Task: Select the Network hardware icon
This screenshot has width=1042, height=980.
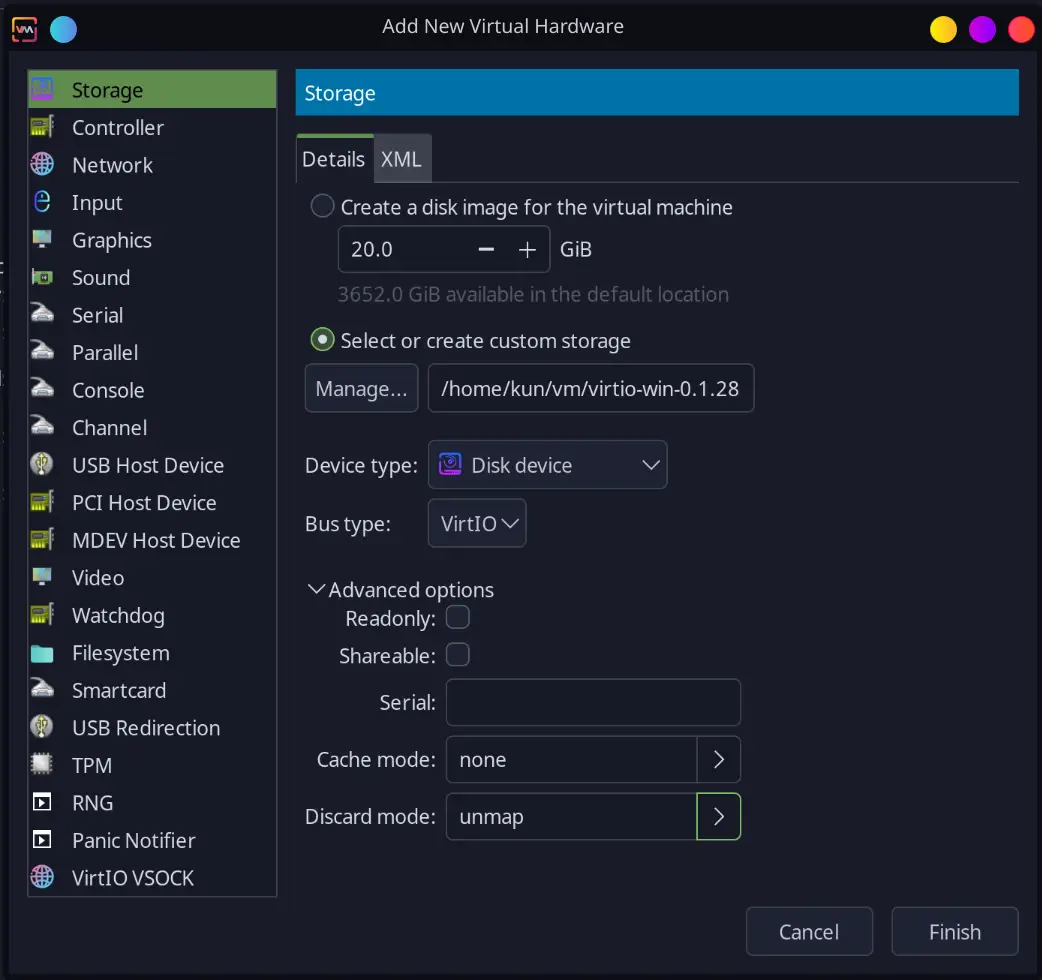Action: pos(42,165)
